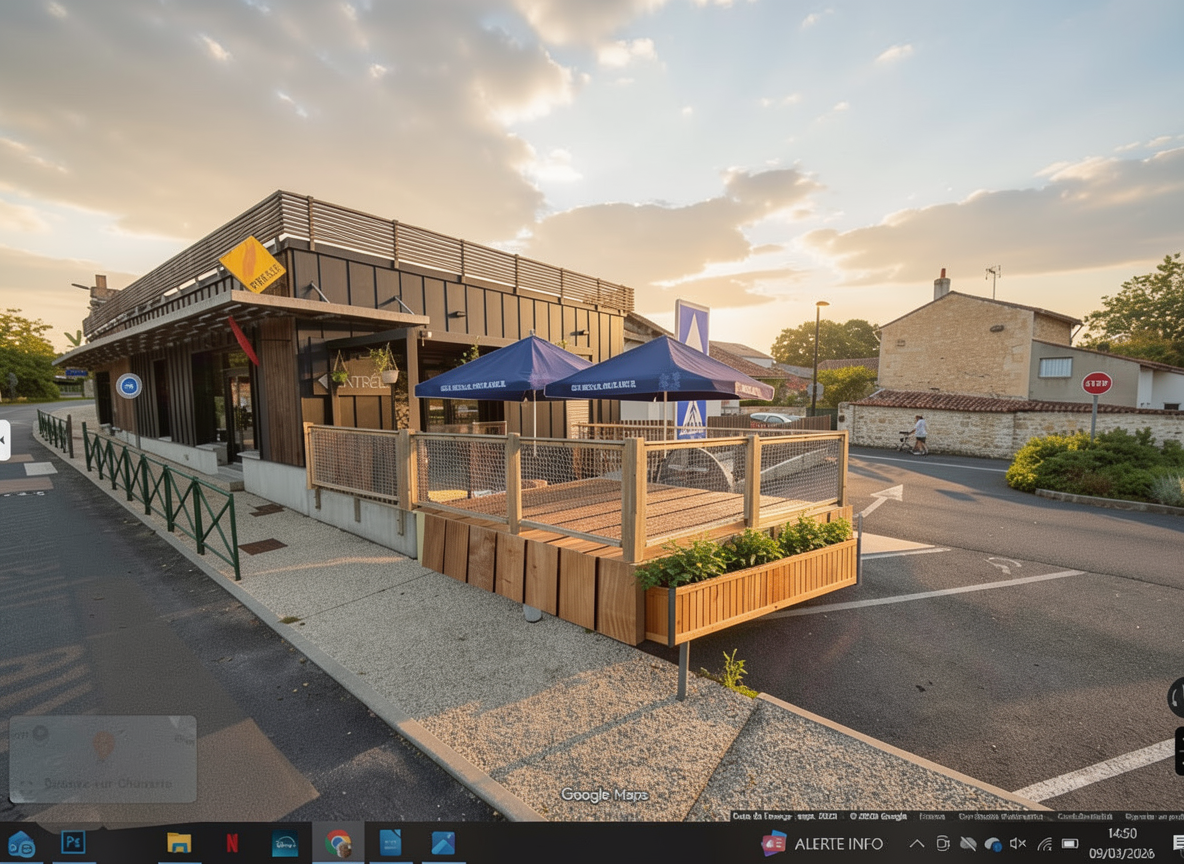
Task: Click the minimap thumbnail in Street View
Action: click(103, 758)
